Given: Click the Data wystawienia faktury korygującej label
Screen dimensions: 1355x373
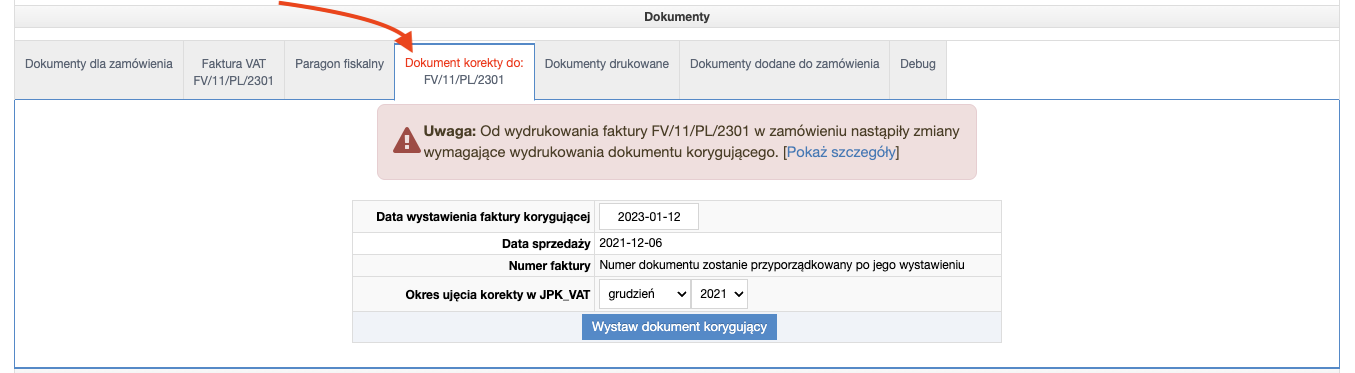Looking at the screenshot, I should (484, 217).
